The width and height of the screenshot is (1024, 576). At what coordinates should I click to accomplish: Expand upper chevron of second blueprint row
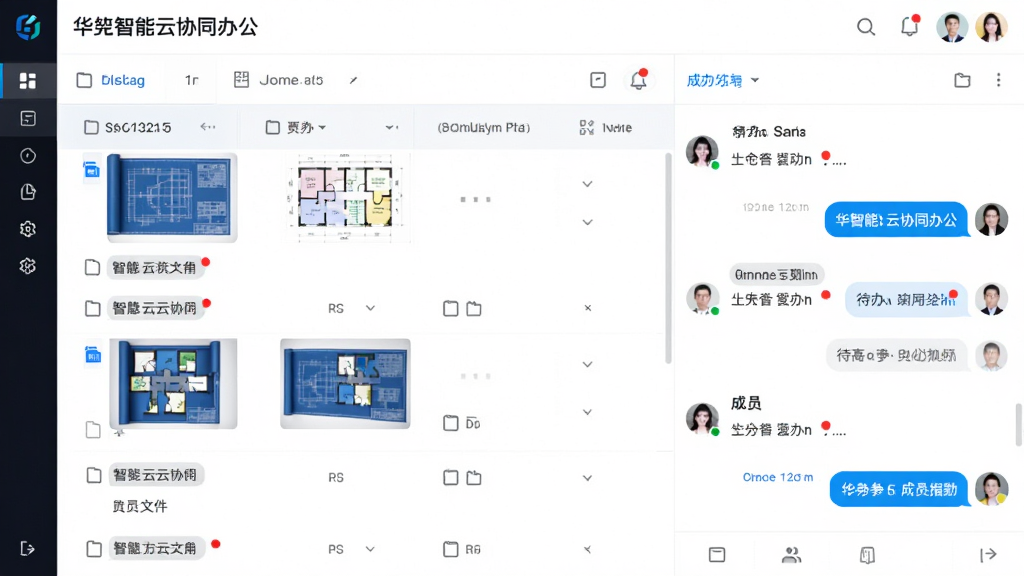click(587, 364)
